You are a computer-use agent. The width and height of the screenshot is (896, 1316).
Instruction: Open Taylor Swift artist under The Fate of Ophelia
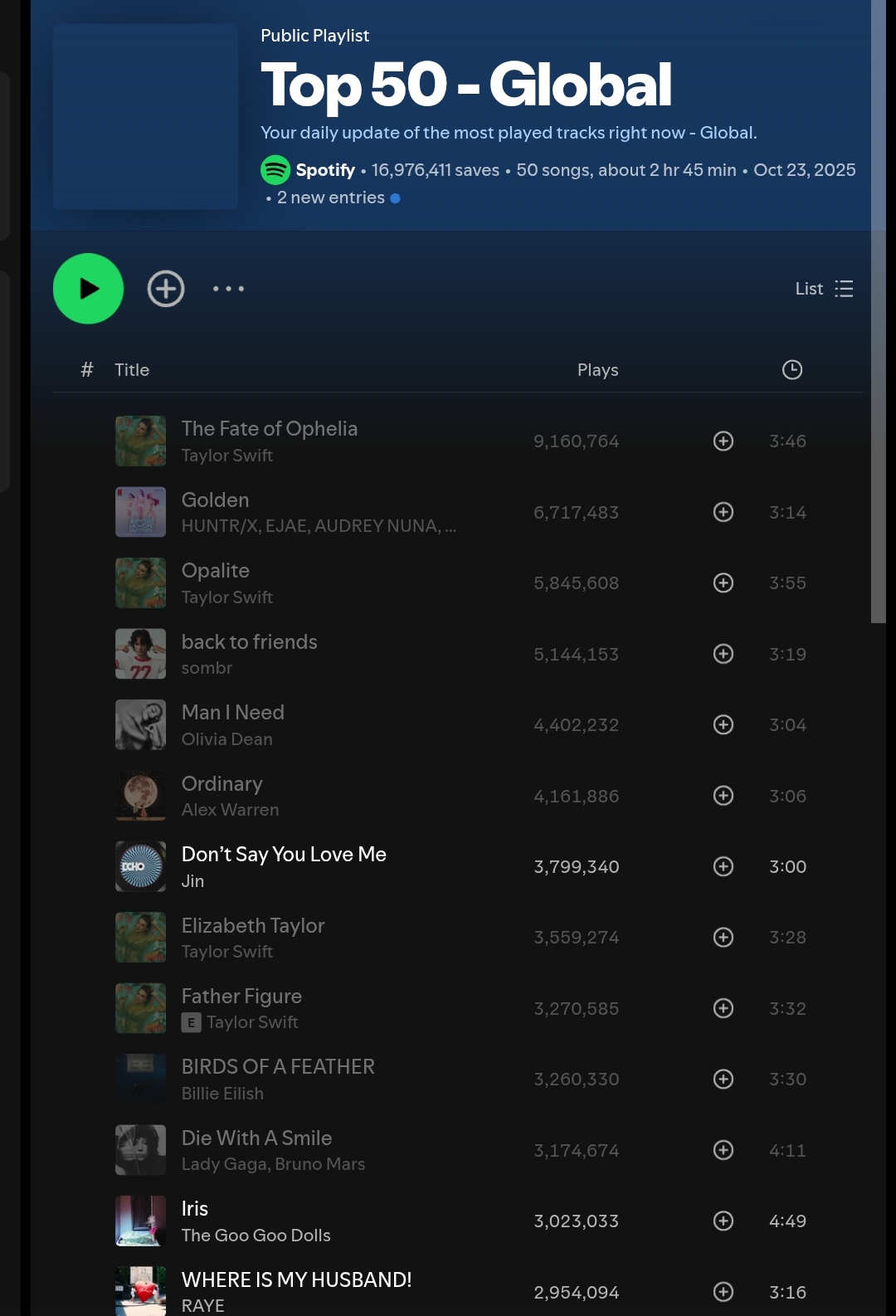[227, 456]
